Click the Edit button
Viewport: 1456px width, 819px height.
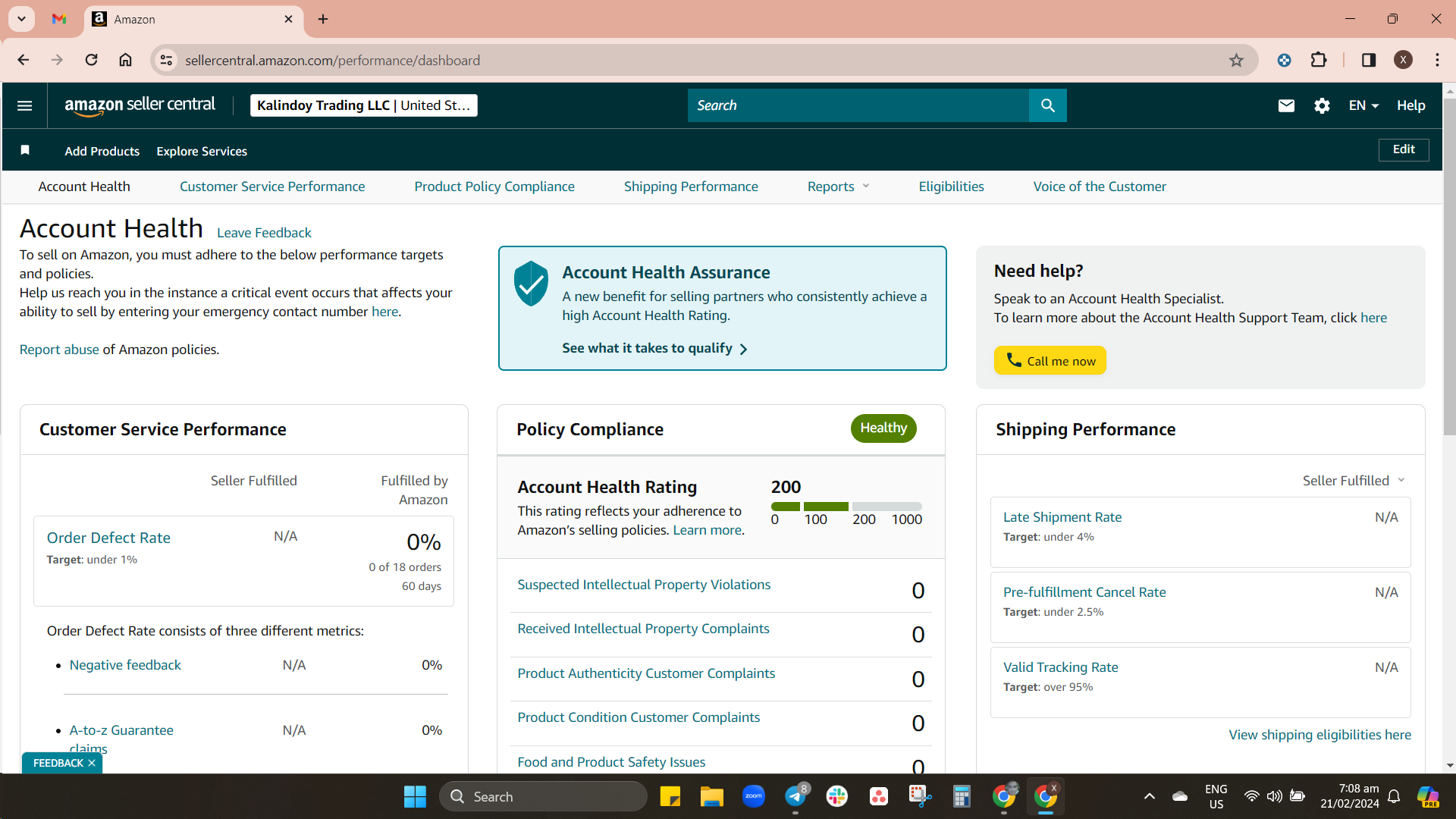[1404, 149]
